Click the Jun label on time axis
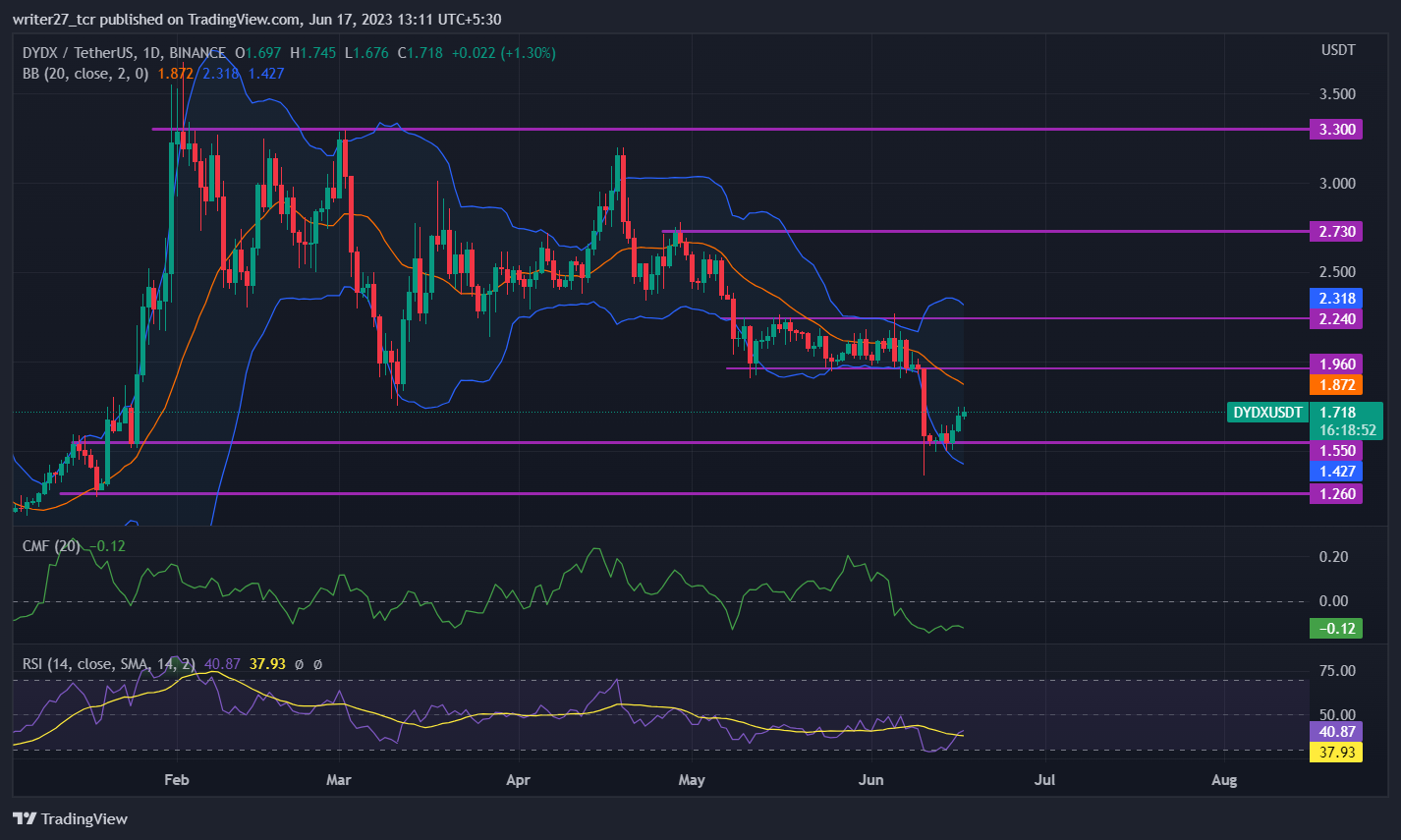The image size is (1401, 840). point(871,780)
